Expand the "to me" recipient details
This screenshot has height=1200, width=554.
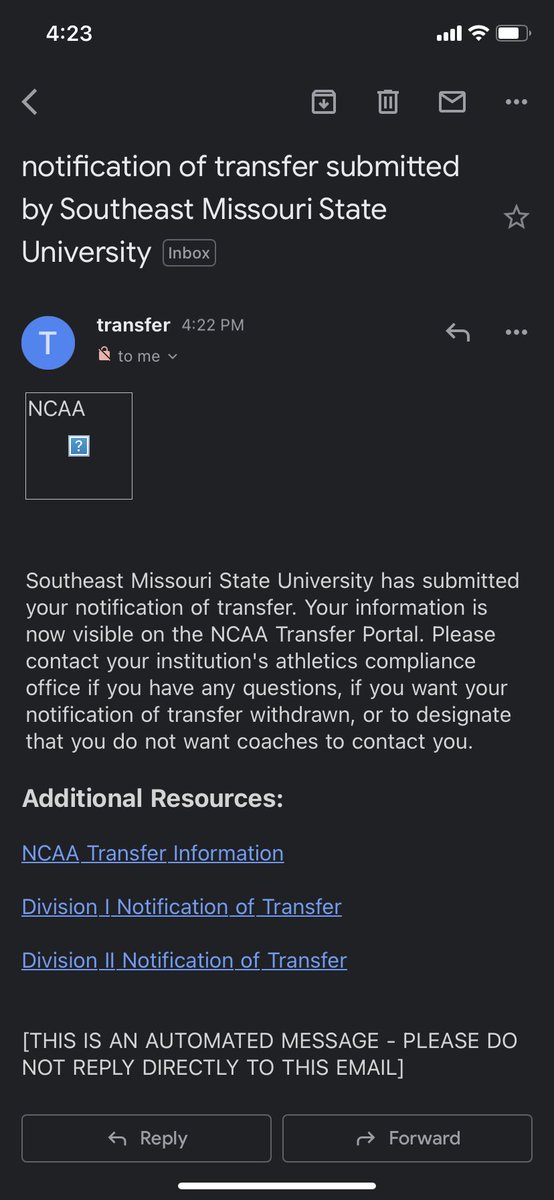point(147,356)
